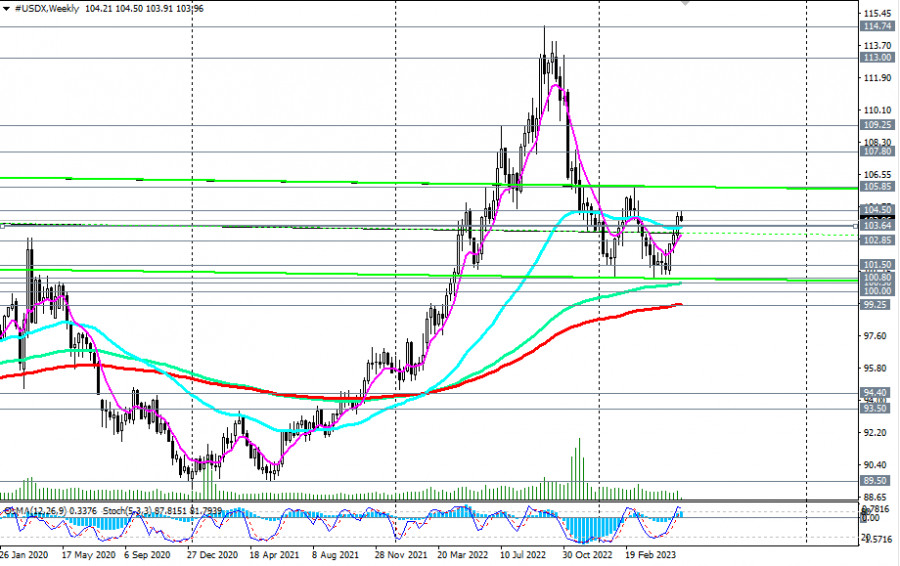The height and width of the screenshot is (566, 900).
Task: Click the 102.85 price level label
Action: tap(876, 241)
